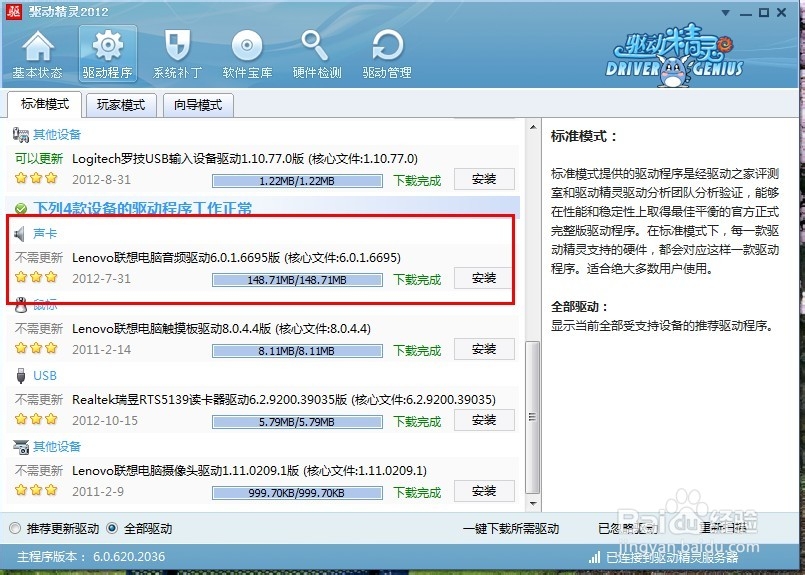This screenshot has width=805, height=575.
Task: Open the title bar dropdown menu arrow
Action: [725, 13]
